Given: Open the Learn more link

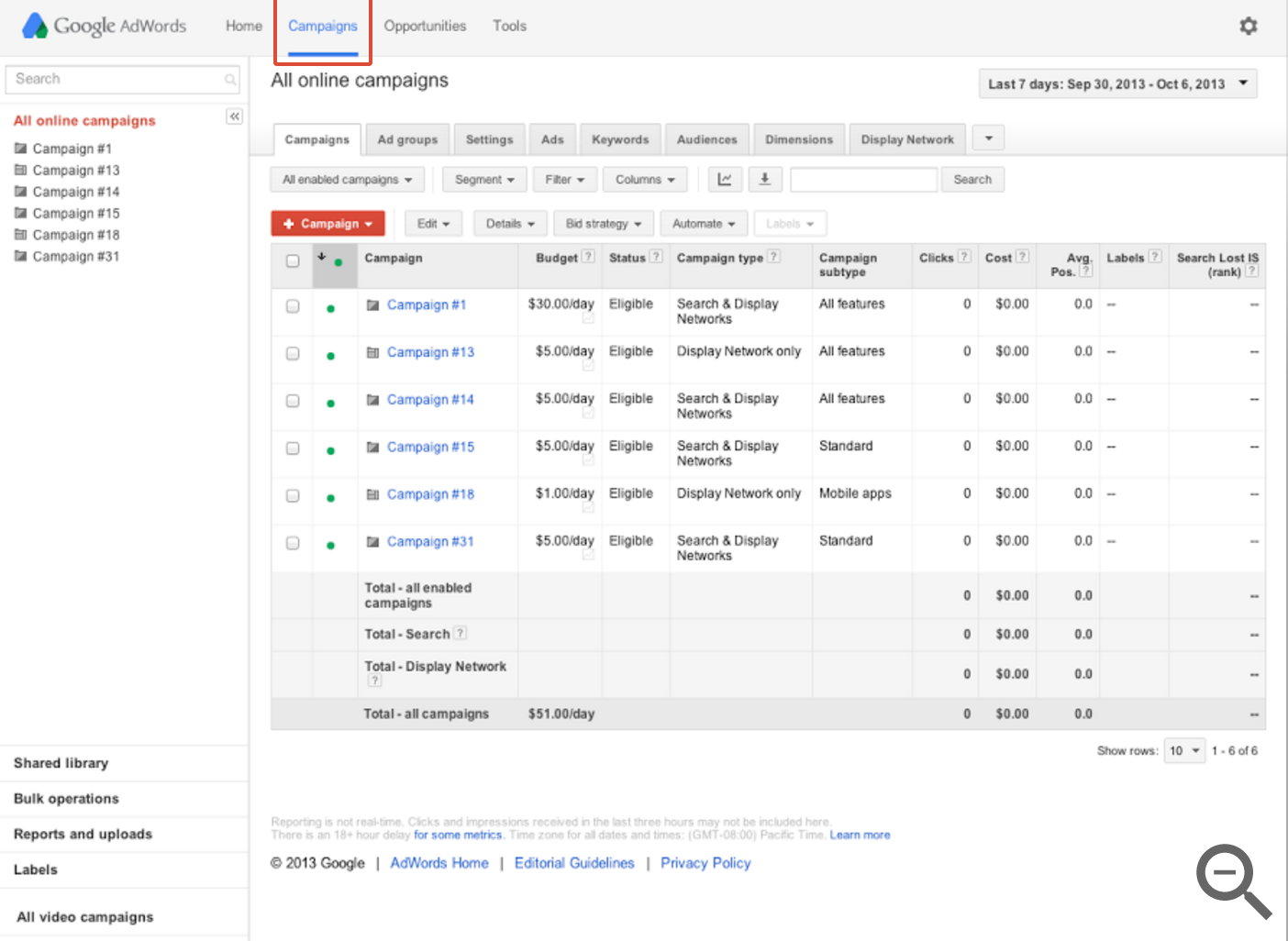Looking at the screenshot, I should point(860,835).
